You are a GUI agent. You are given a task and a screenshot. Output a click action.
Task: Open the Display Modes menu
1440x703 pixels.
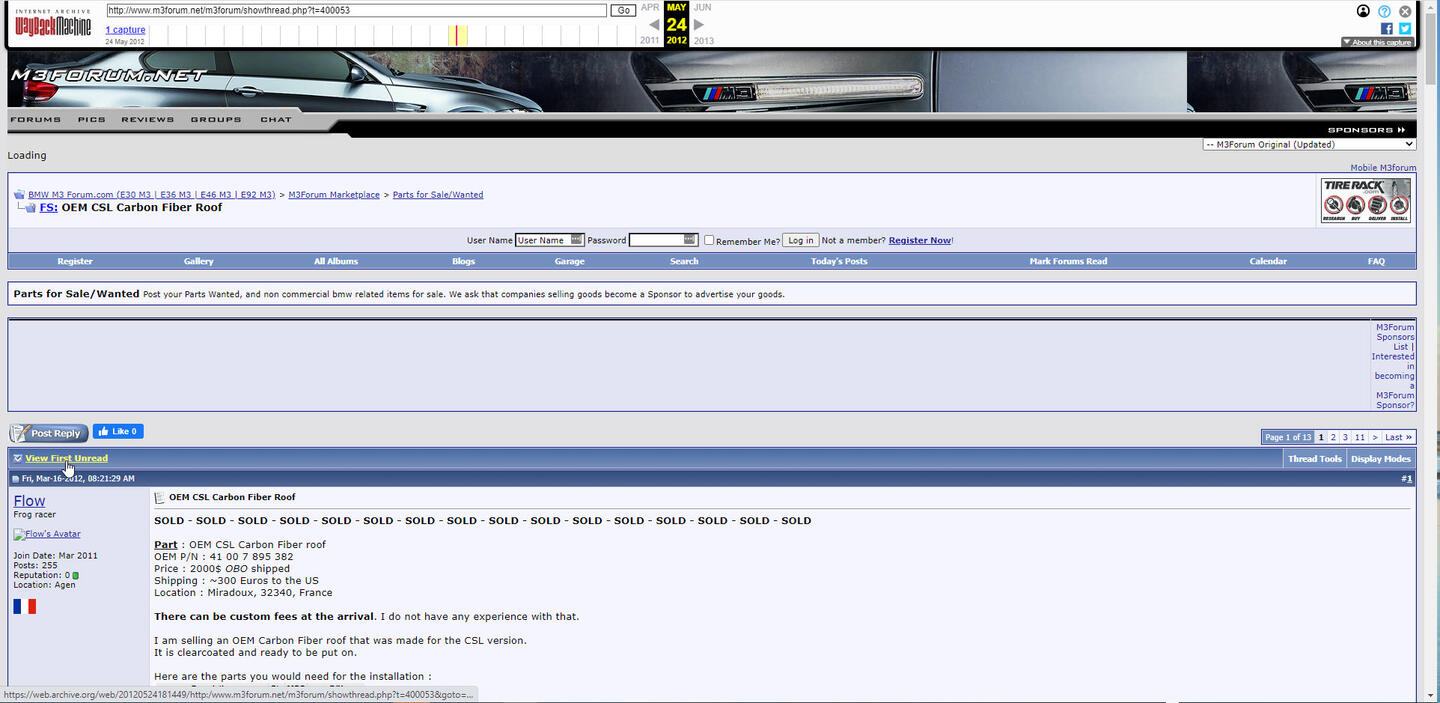[x=1381, y=459]
